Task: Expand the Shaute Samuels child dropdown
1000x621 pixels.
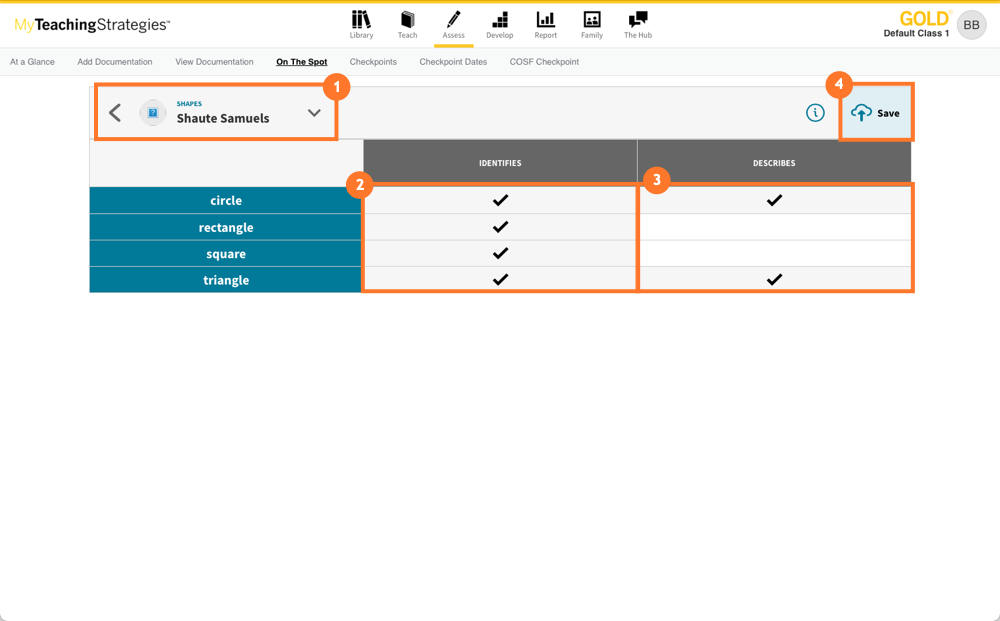Action: click(x=314, y=113)
